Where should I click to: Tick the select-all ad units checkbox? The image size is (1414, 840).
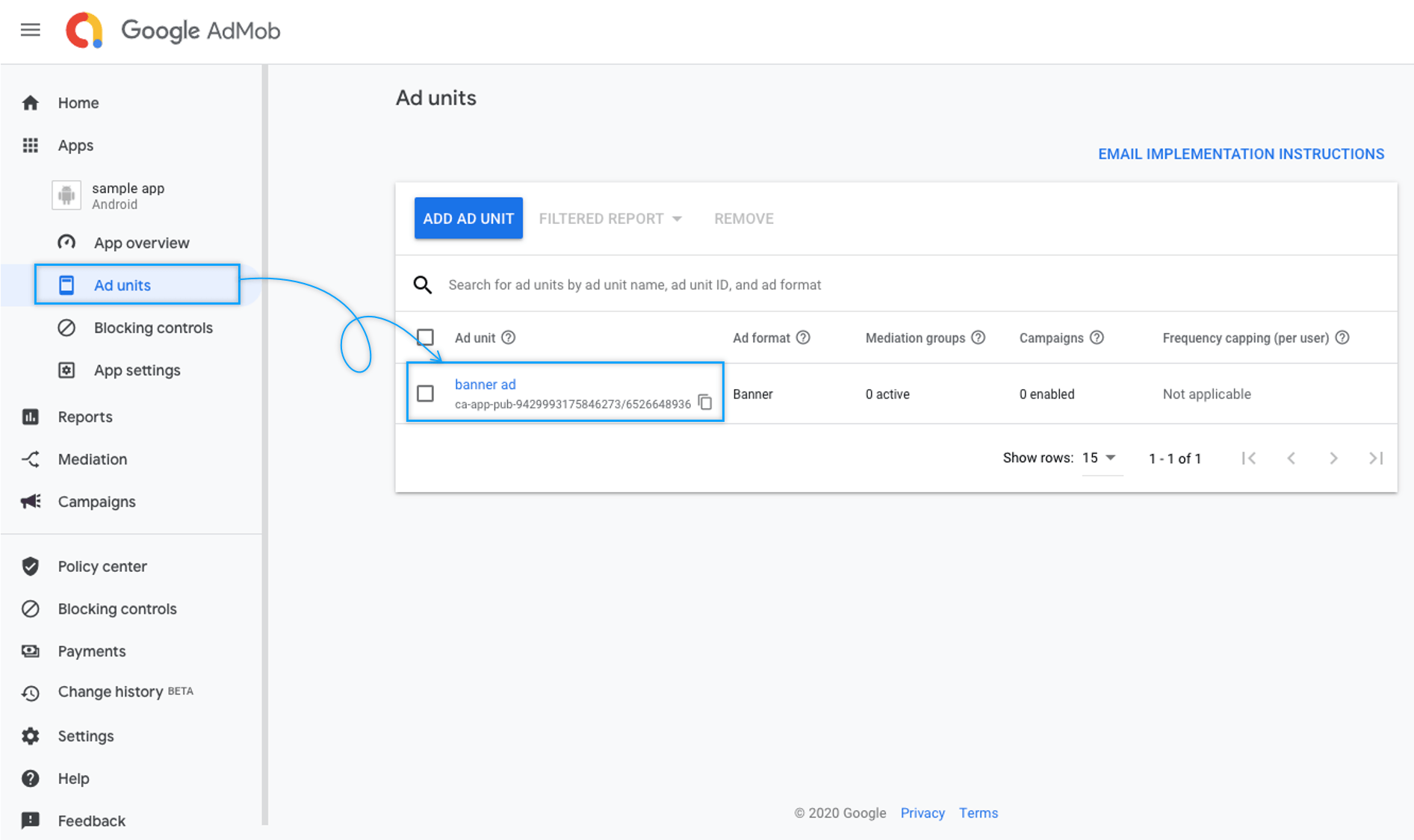point(425,337)
